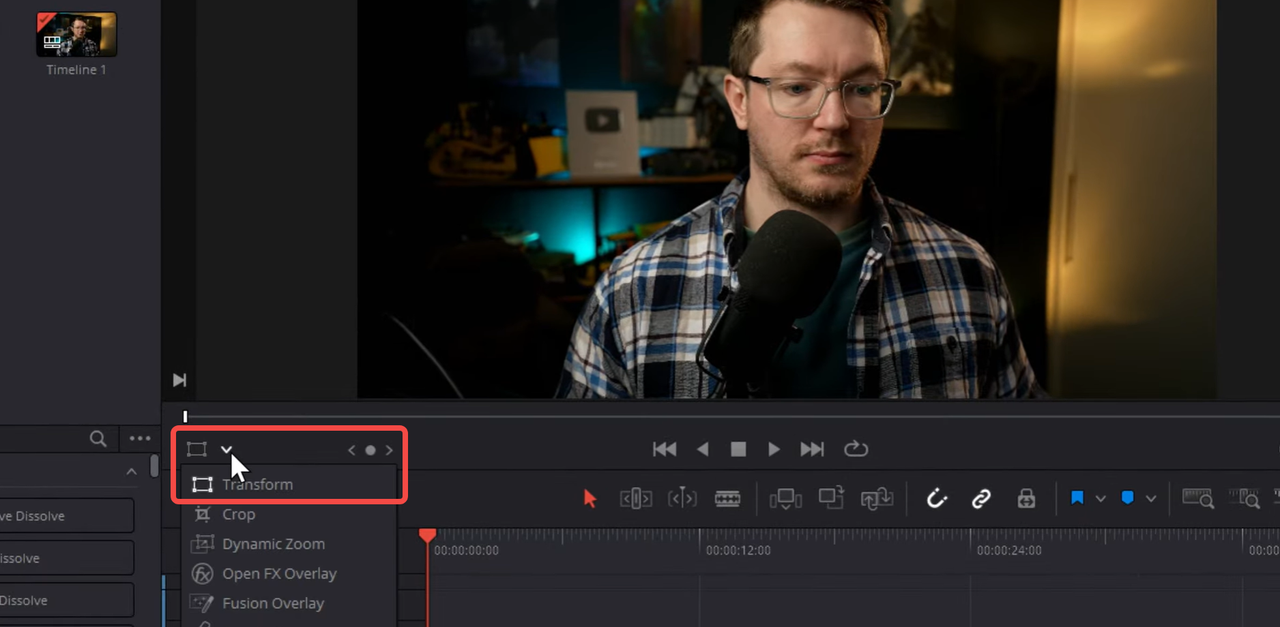Image resolution: width=1280 pixels, height=627 pixels.
Task: Play the timeline in reverse
Action: point(702,449)
